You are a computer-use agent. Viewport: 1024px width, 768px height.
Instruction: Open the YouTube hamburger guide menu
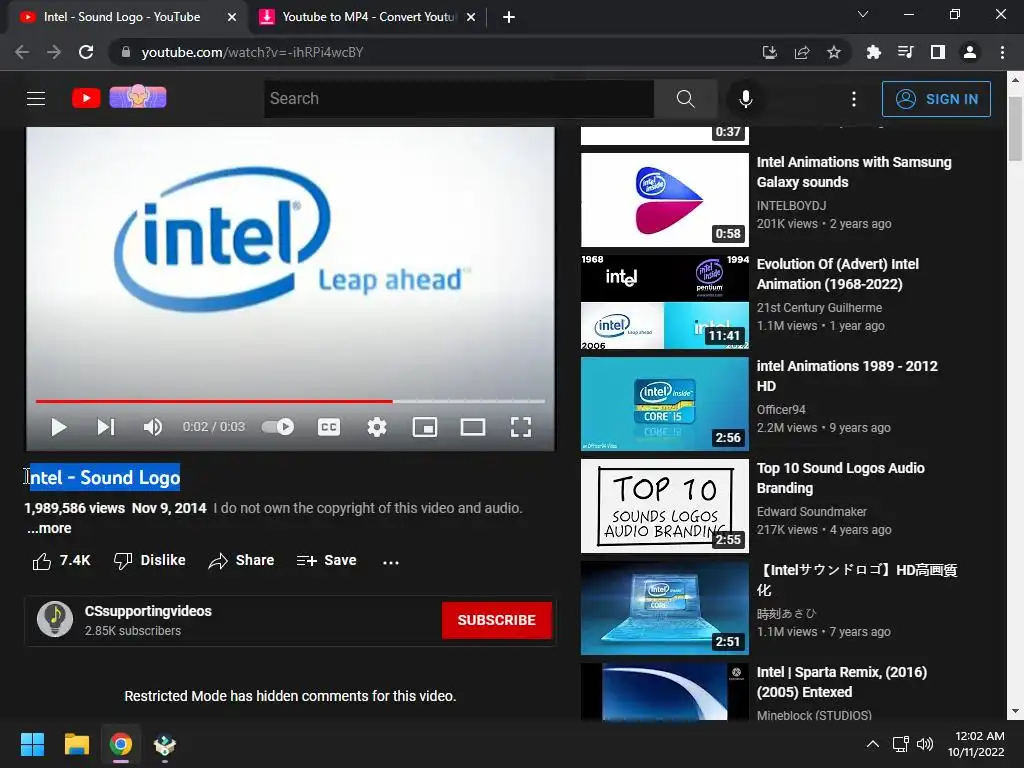(x=36, y=99)
